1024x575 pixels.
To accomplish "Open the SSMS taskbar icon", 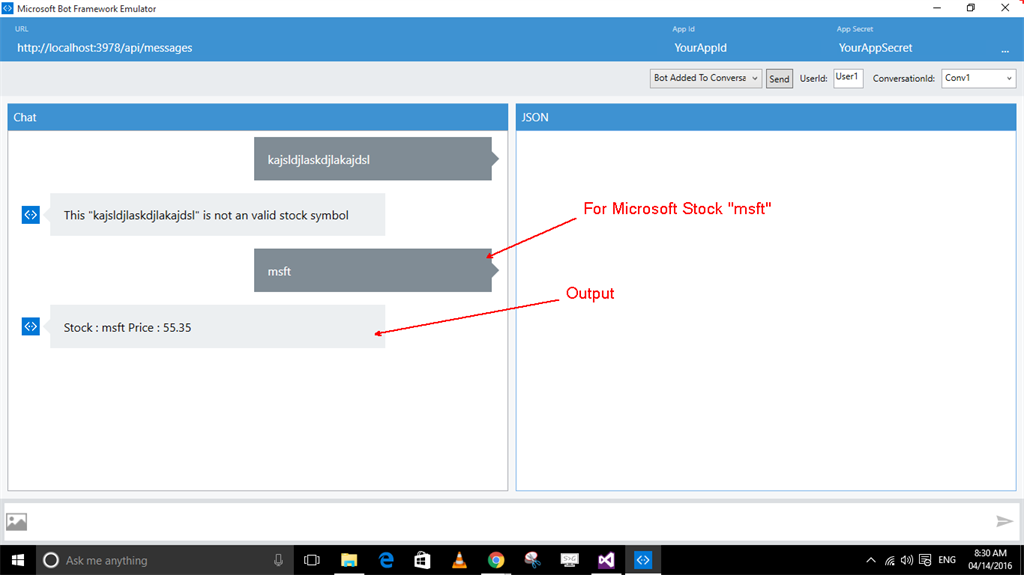I will coord(569,560).
